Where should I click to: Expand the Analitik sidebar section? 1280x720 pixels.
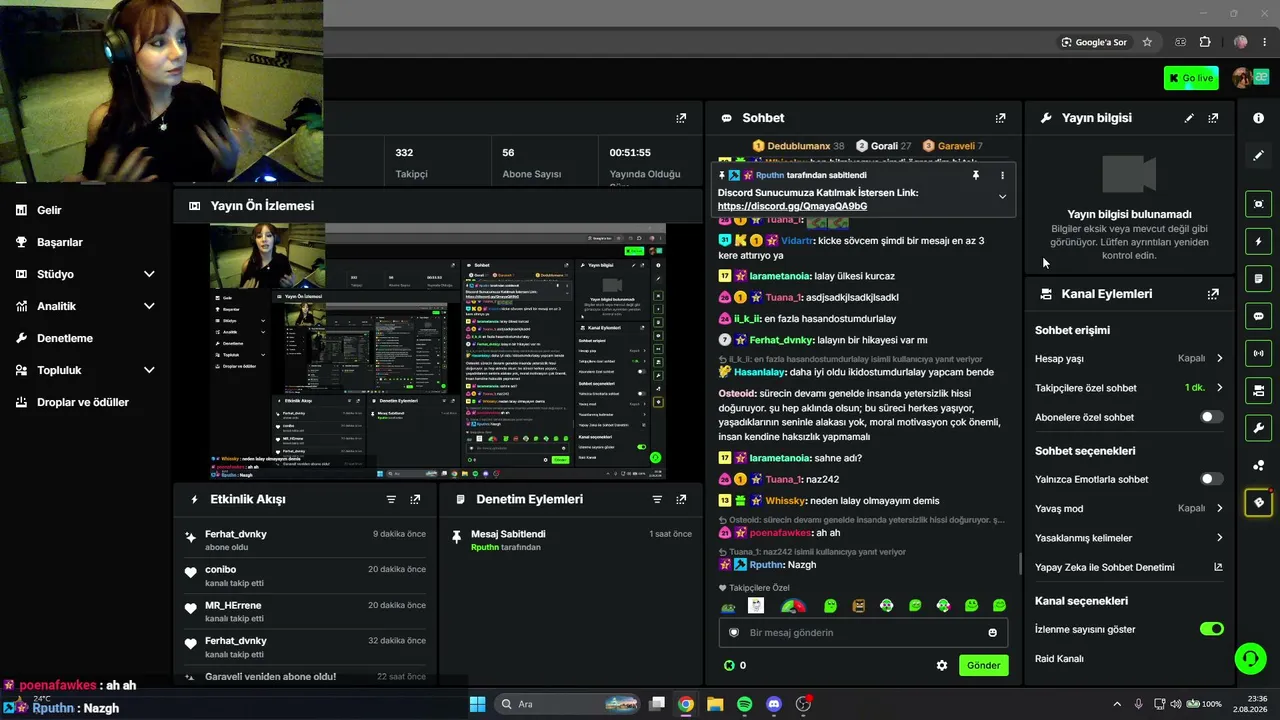point(149,306)
